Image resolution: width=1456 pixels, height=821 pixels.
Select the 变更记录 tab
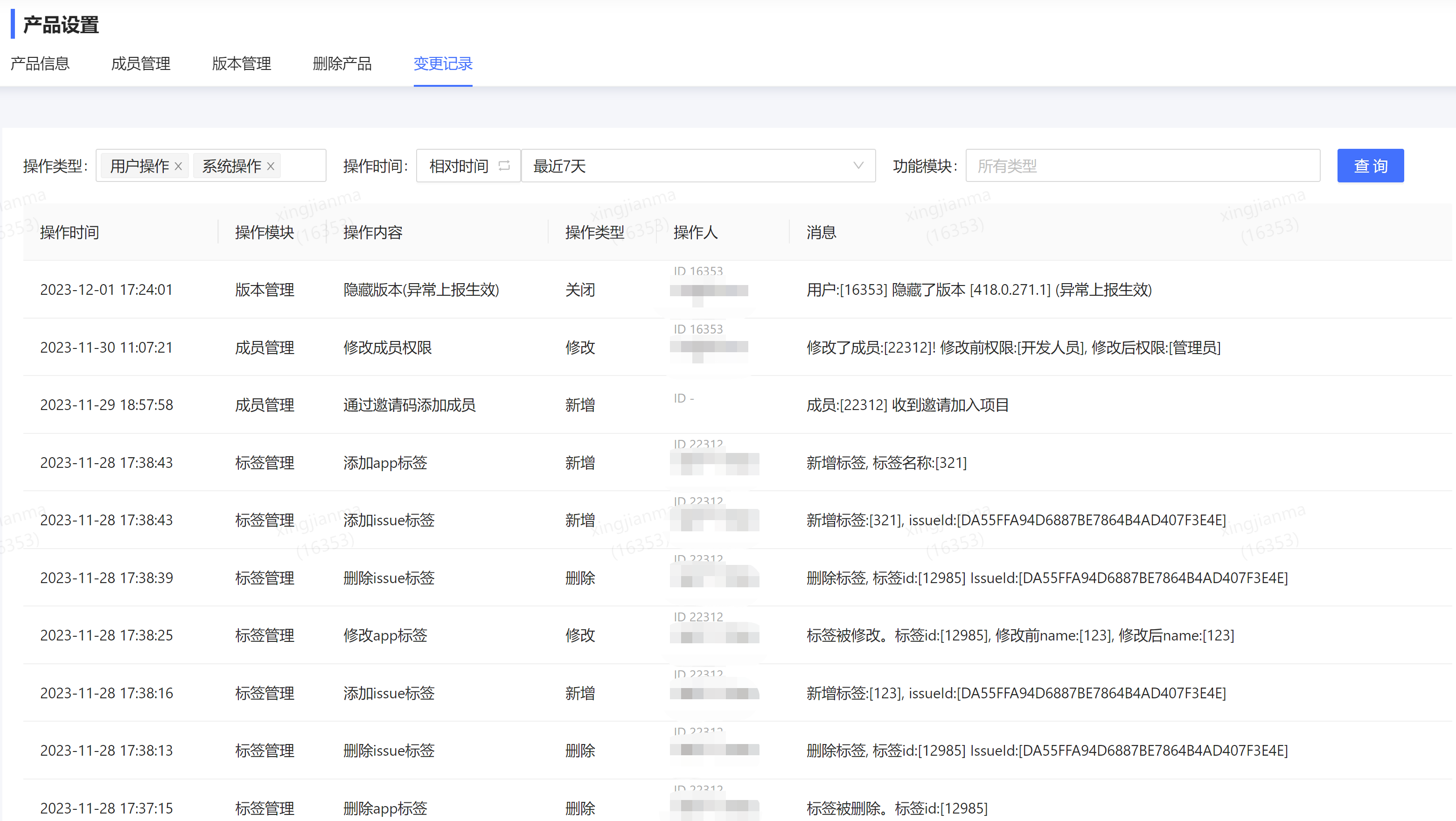click(x=443, y=64)
